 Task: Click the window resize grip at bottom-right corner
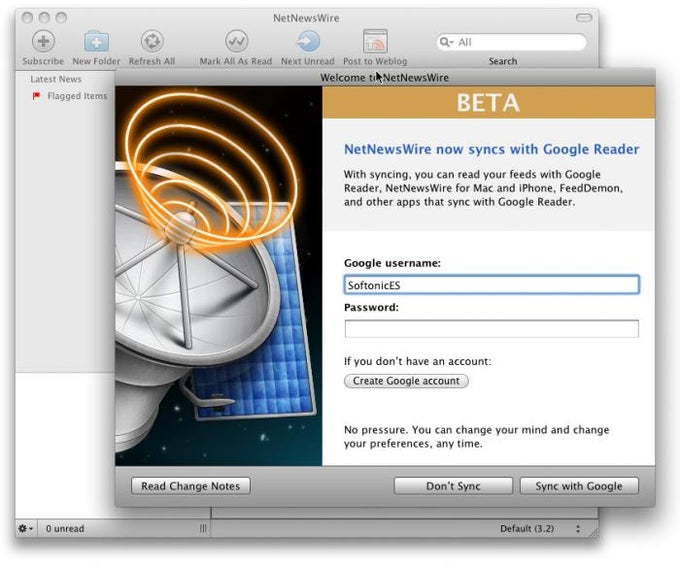coord(592,532)
